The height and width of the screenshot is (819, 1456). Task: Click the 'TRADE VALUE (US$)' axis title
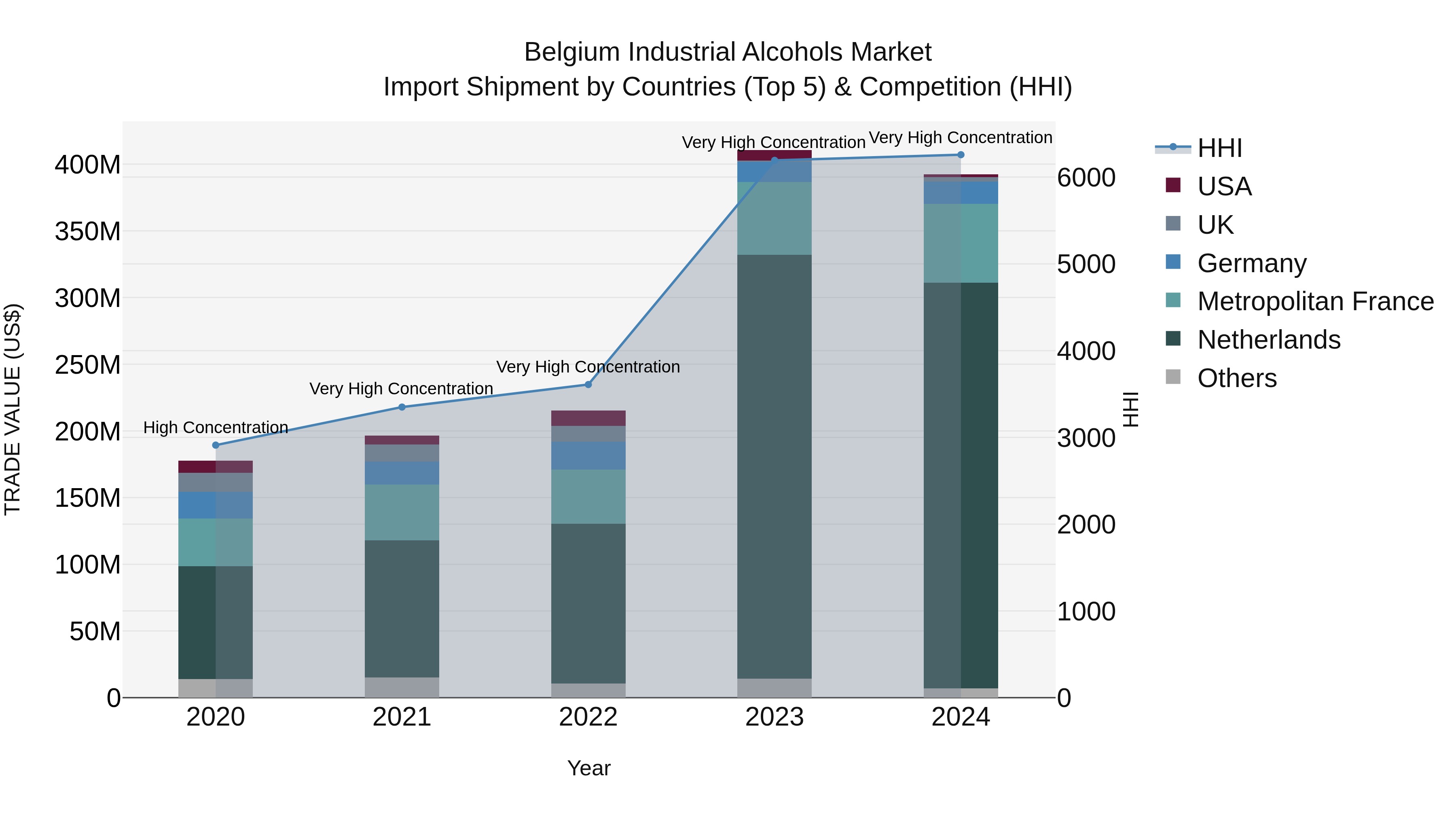click(13, 409)
